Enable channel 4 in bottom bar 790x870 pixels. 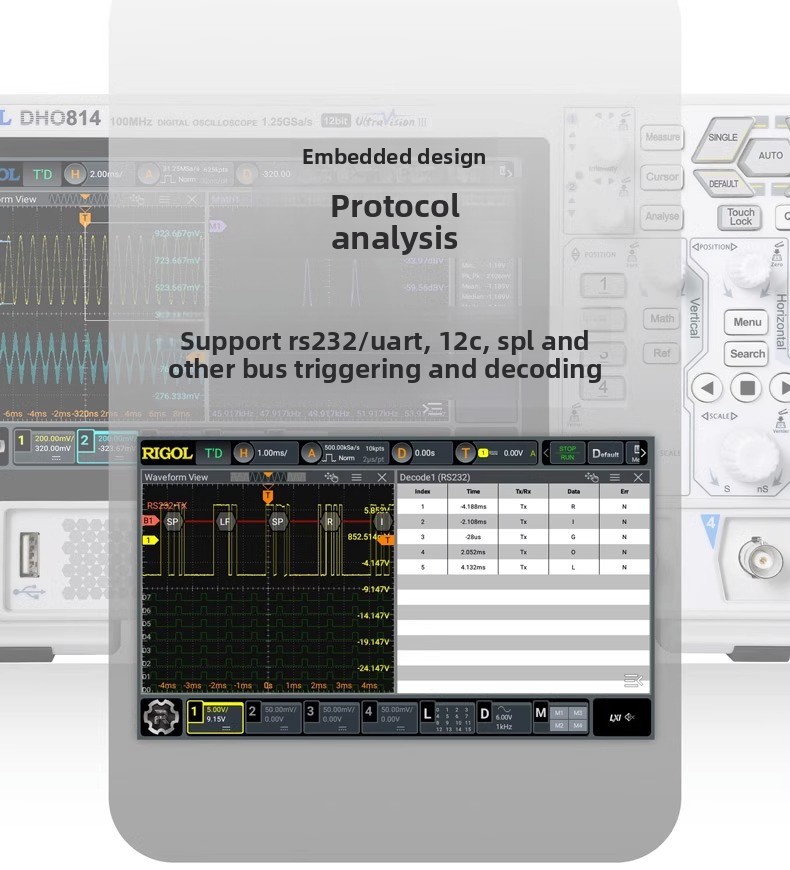tap(390, 717)
